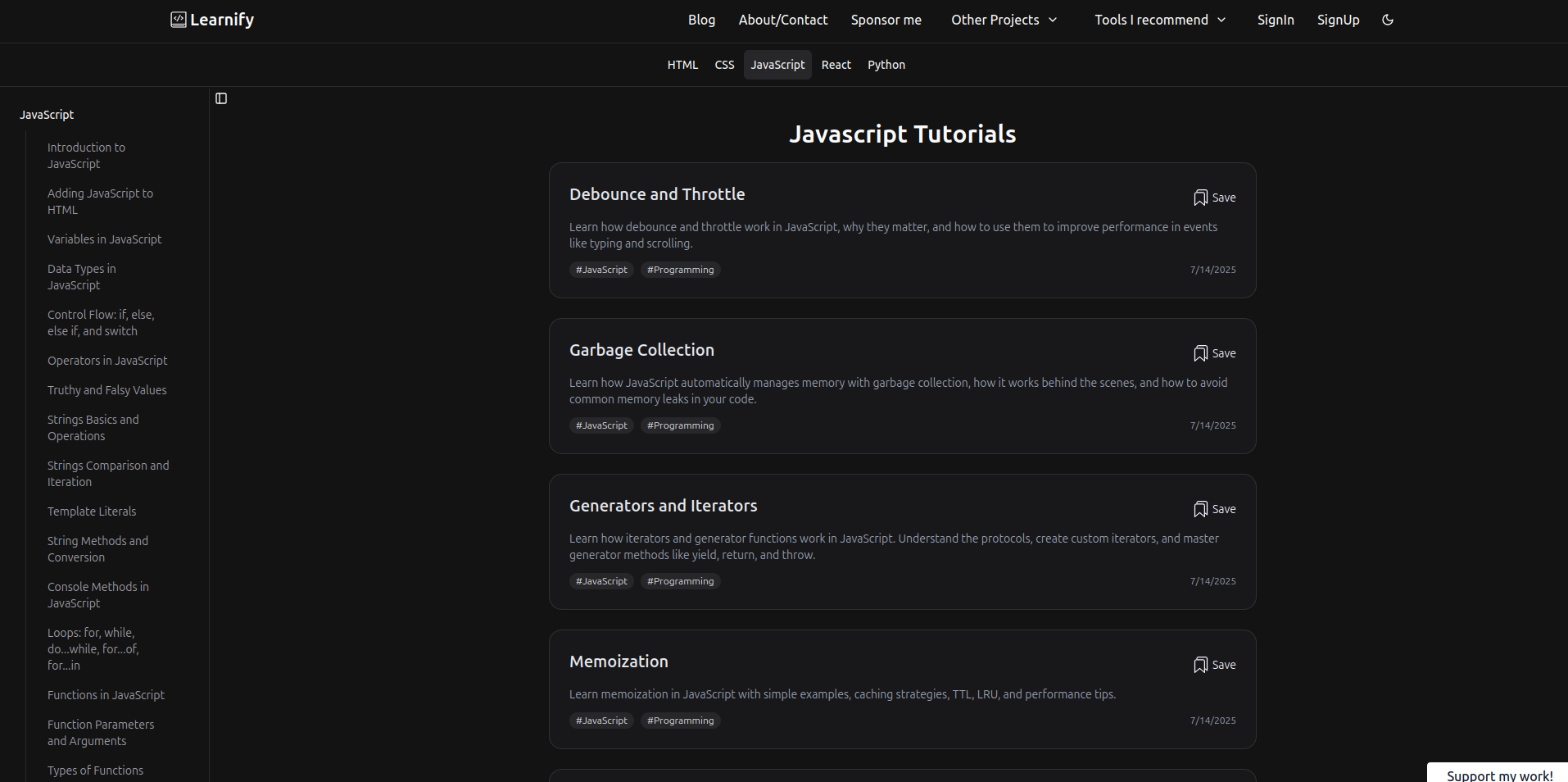This screenshot has height=782, width=1568.
Task: Expand the Other Projects dropdown
Action: click(x=1004, y=20)
